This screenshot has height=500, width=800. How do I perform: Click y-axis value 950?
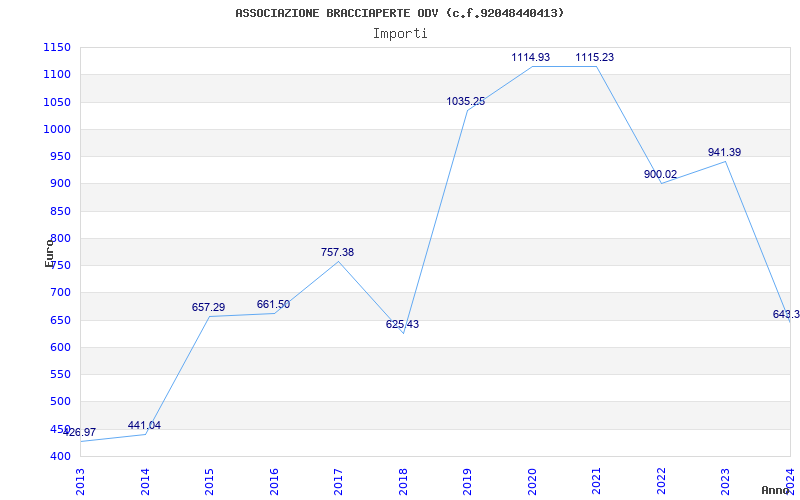coord(60,157)
